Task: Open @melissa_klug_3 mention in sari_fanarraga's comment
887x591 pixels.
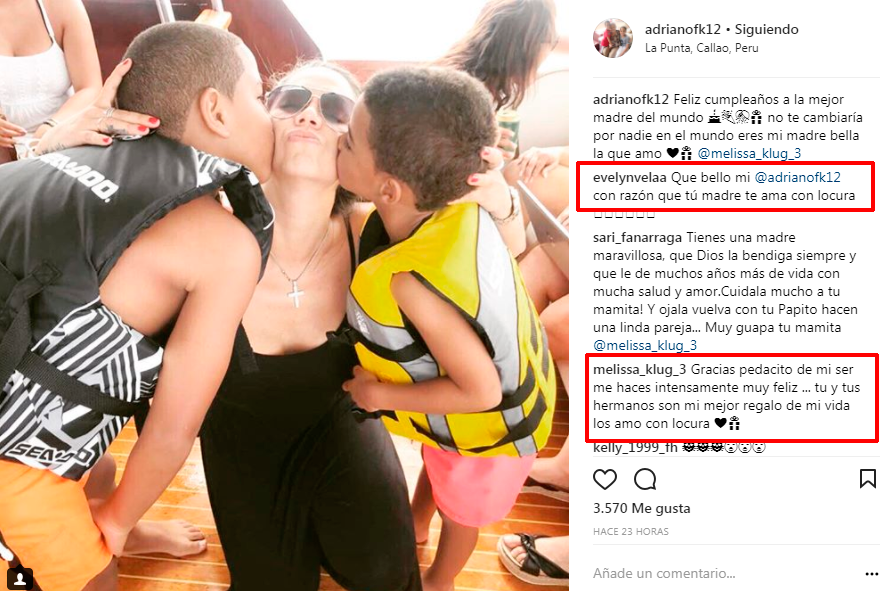Action: pos(645,345)
